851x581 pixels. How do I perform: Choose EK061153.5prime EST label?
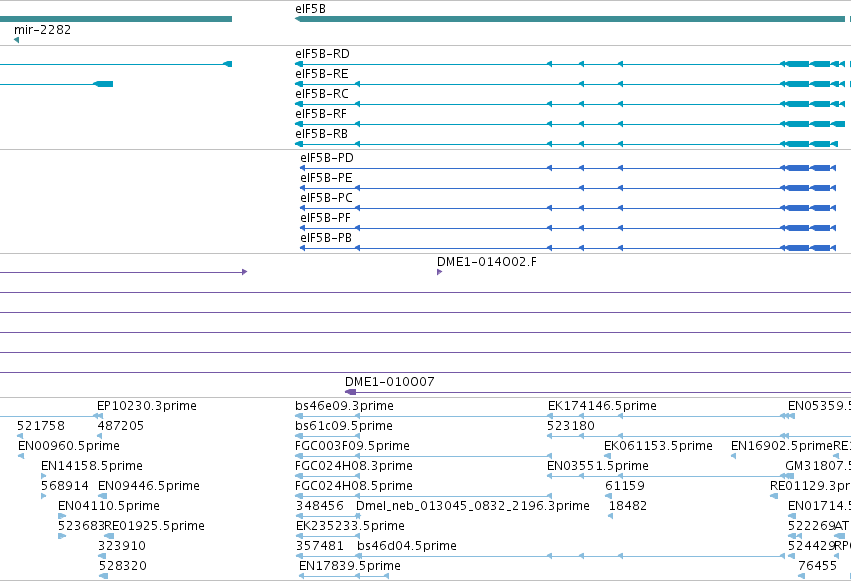[x=658, y=446]
